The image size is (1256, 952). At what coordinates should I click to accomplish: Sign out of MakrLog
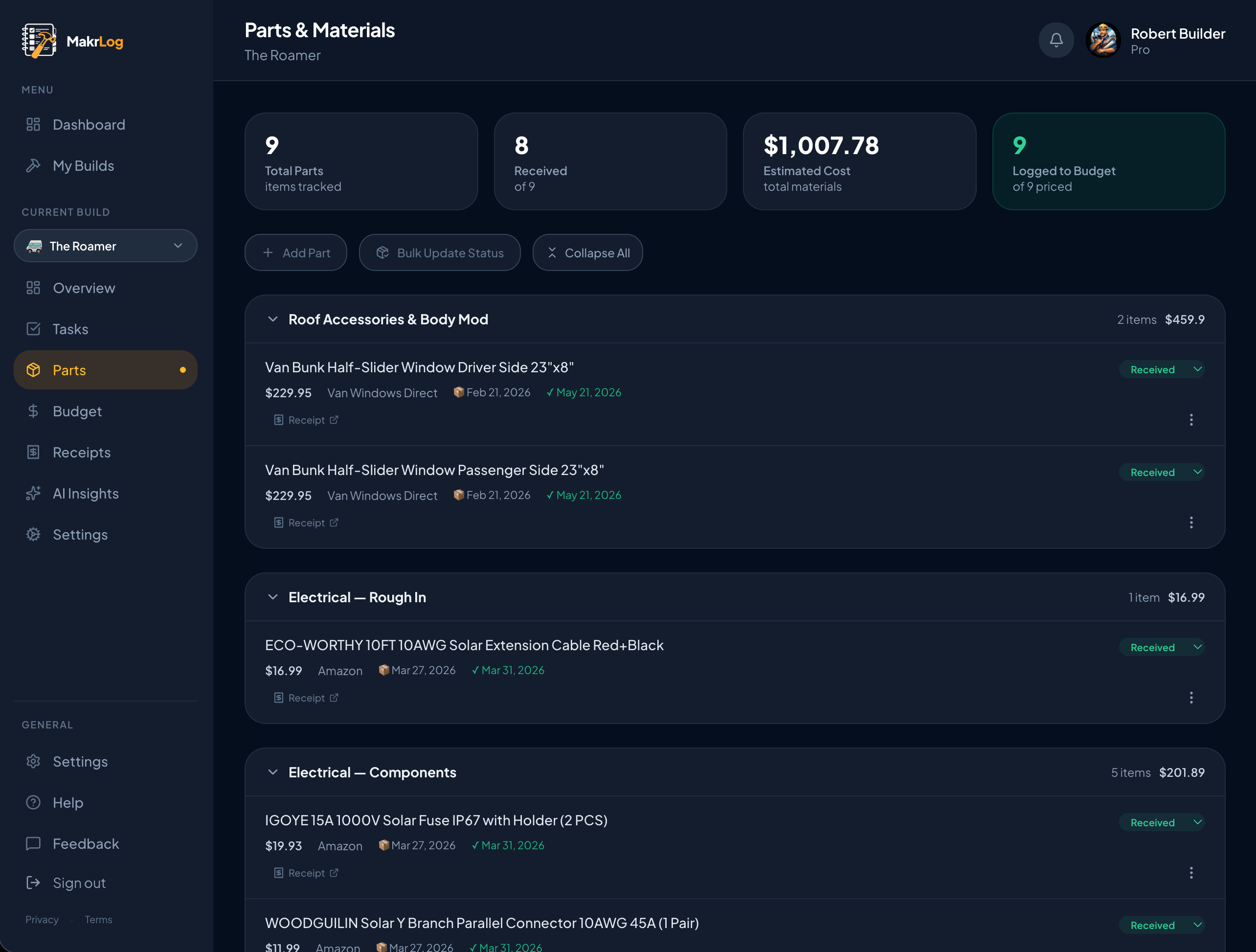pyautogui.click(x=106, y=883)
